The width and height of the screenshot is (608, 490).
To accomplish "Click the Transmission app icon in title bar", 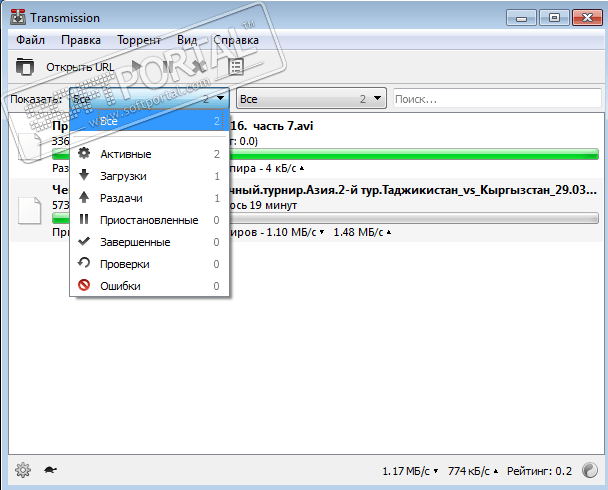I will [18, 17].
